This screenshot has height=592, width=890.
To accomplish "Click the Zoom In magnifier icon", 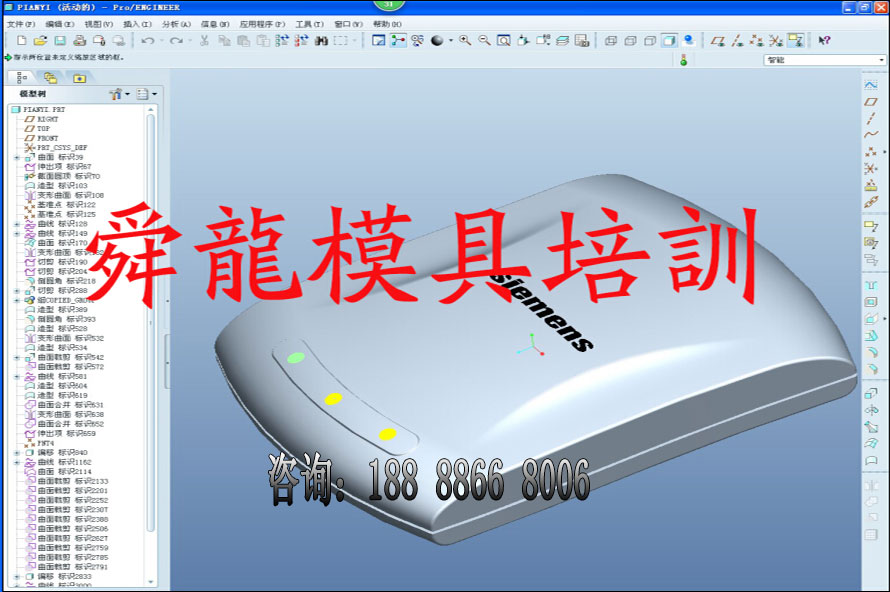I will [x=465, y=40].
